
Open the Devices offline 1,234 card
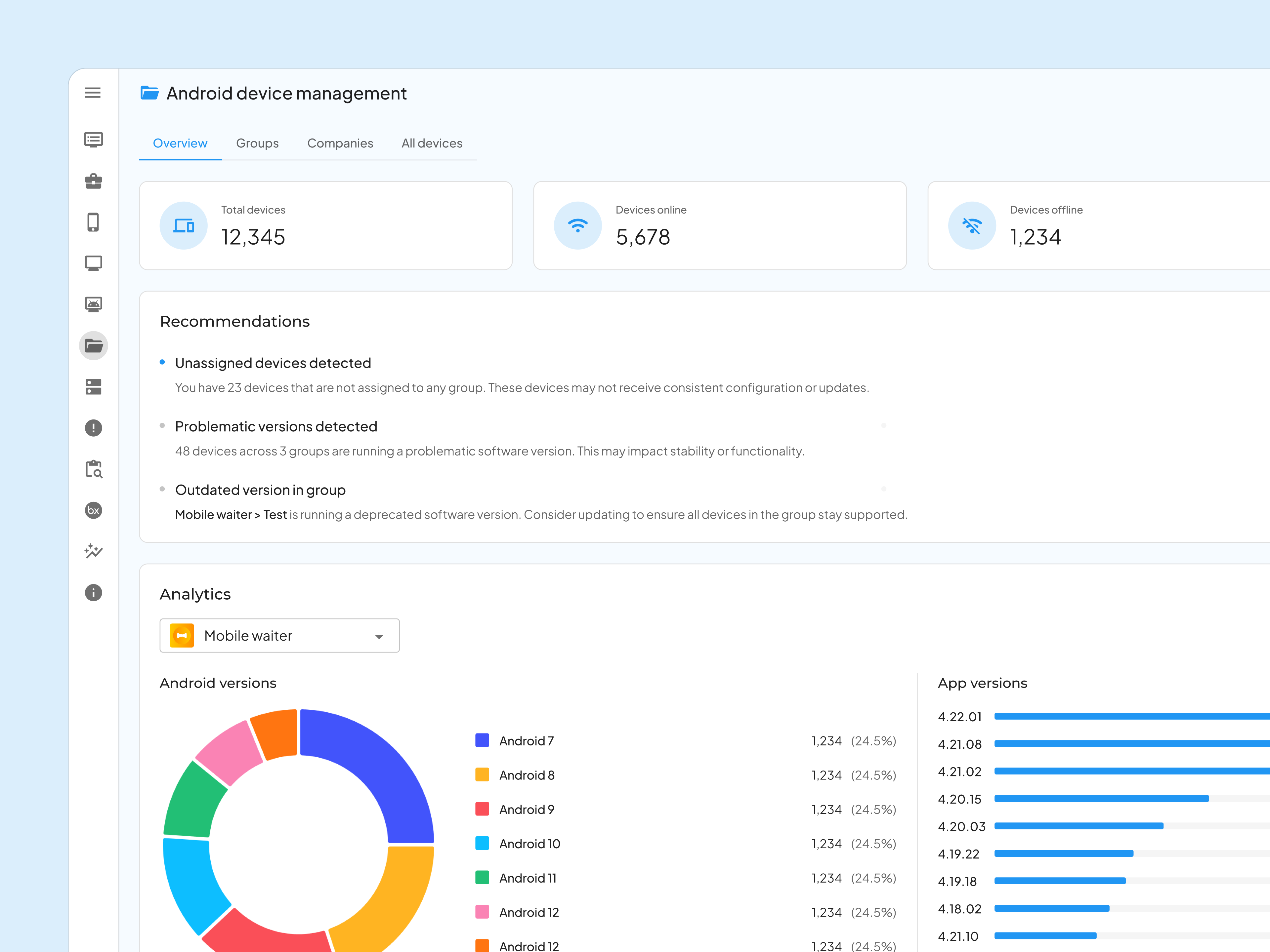tap(1098, 225)
